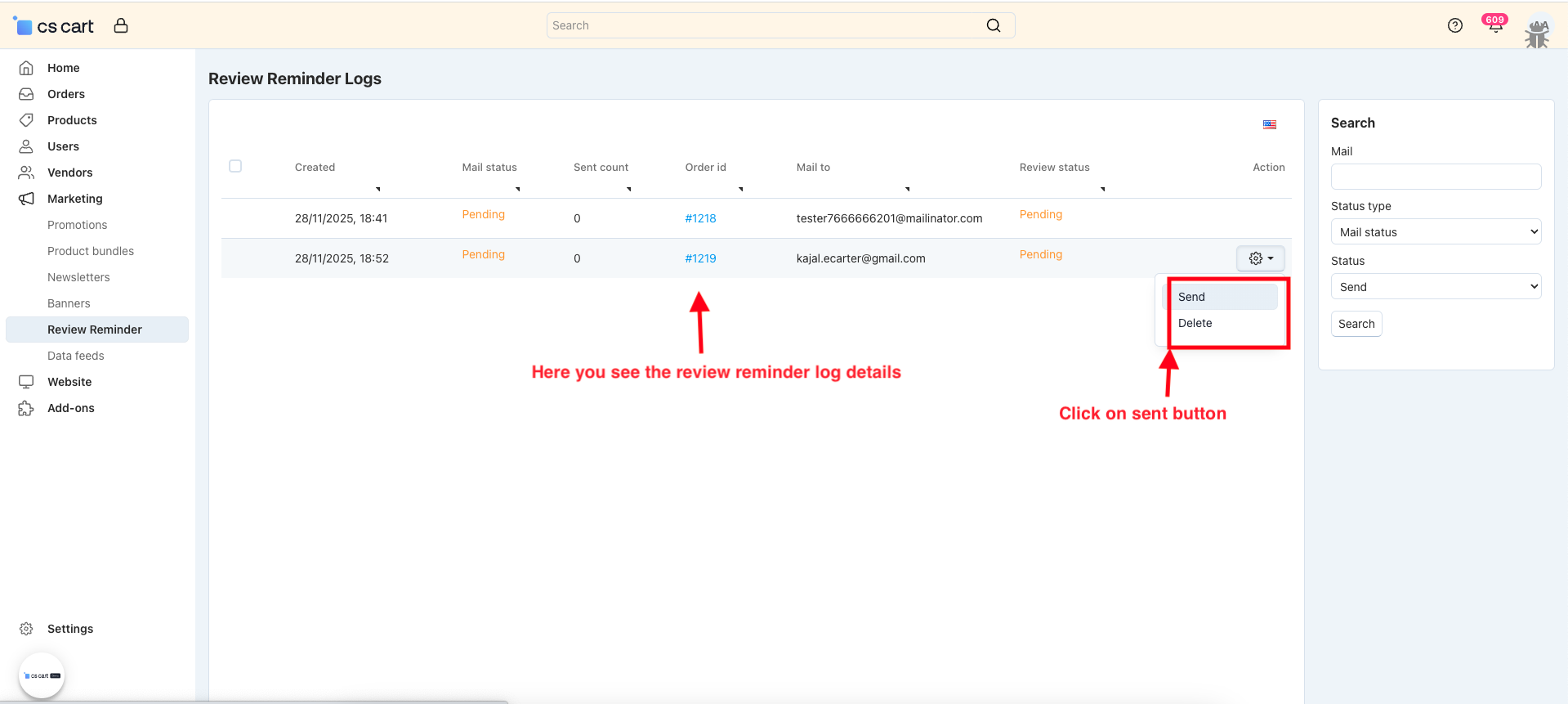Click the lock icon beside the CS-Cart logo
The height and width of the screenshot is (704, 1568).
click(x=121, y=25)
